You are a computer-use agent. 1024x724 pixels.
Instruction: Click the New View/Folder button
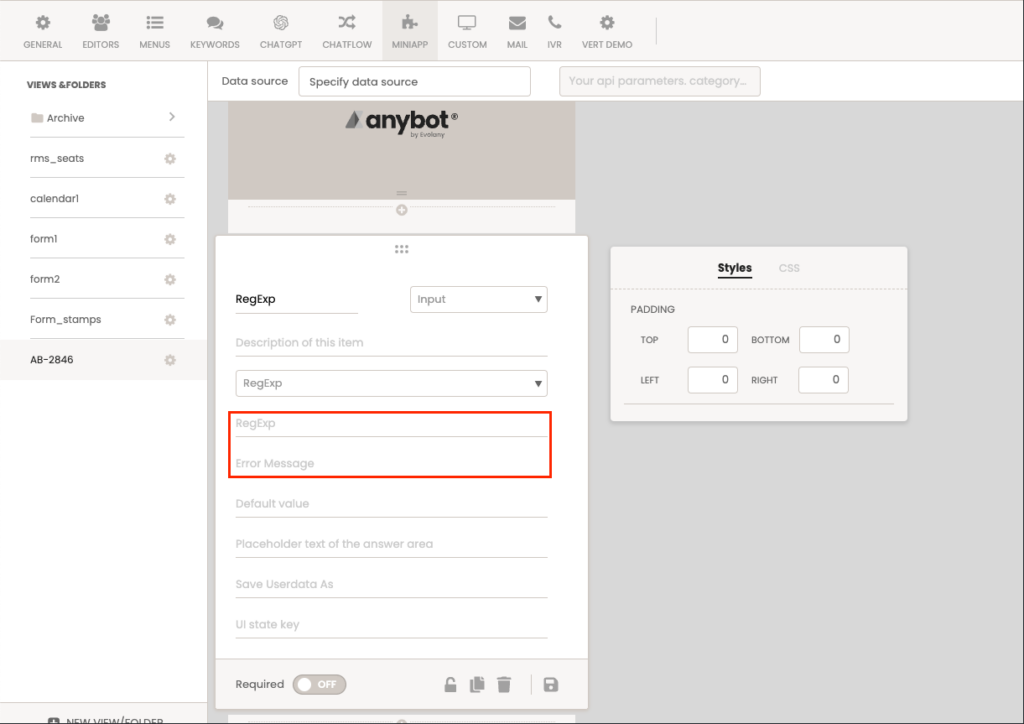(104, 718)
